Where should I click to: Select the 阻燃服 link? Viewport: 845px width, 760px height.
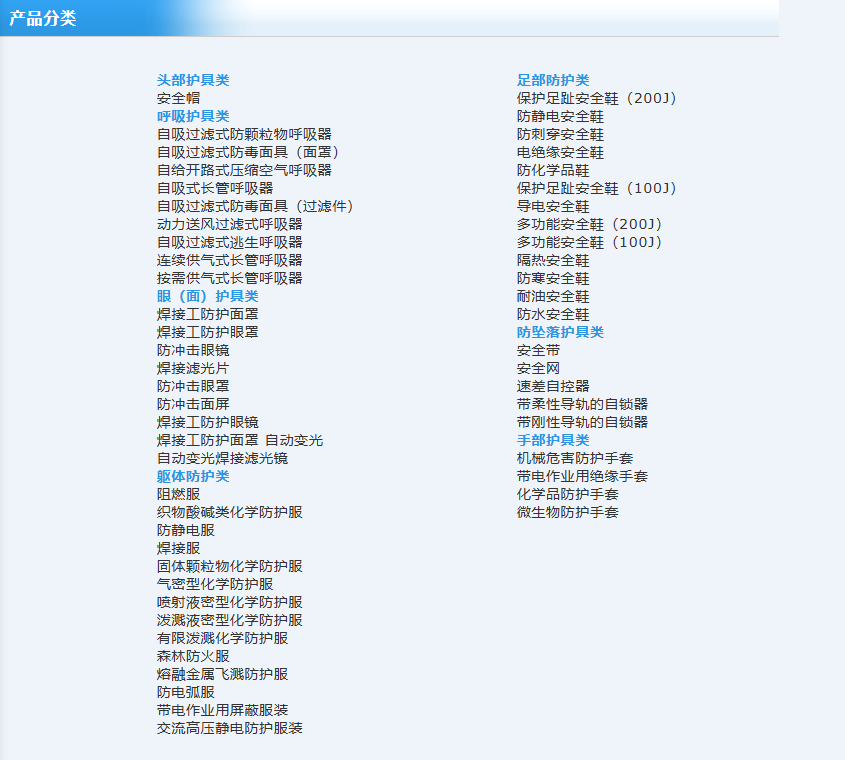[178, 494]
